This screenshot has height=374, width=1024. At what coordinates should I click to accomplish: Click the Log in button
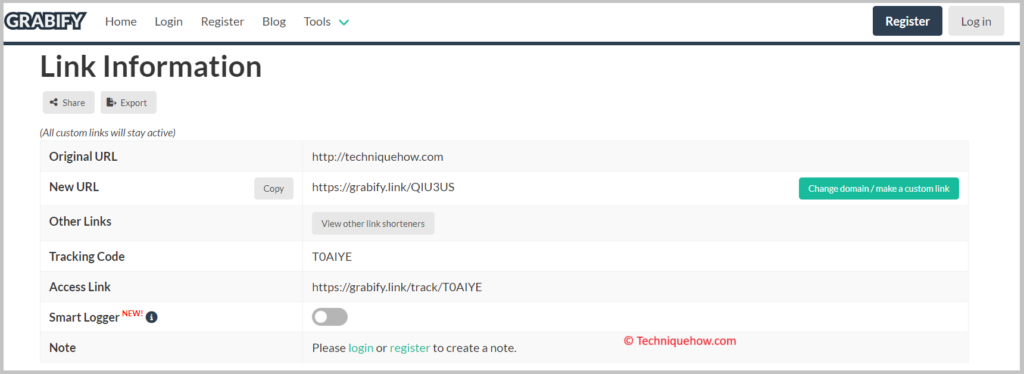click(976, 21)
